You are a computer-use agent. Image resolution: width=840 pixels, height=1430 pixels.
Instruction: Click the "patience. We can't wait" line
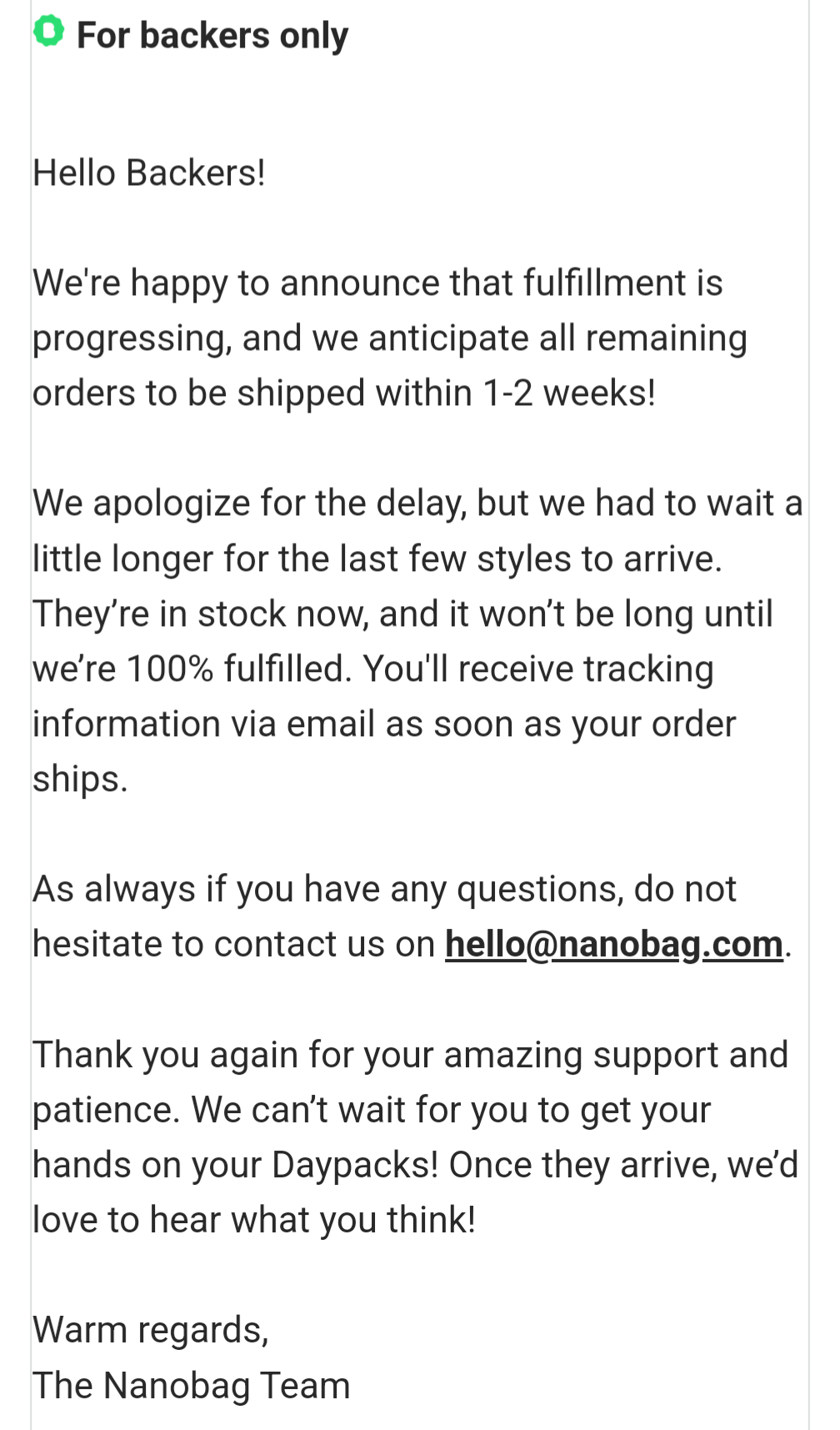click(372, 1110)
